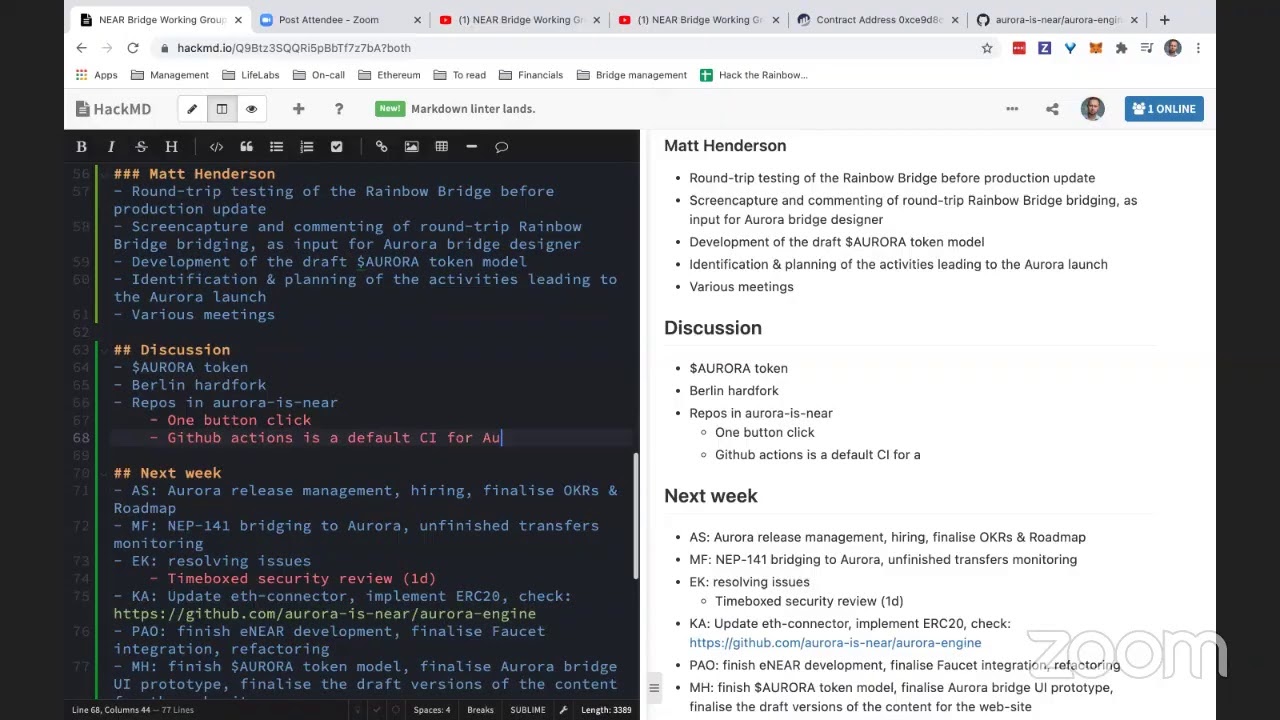Insert a blockquote

[246, 146]
